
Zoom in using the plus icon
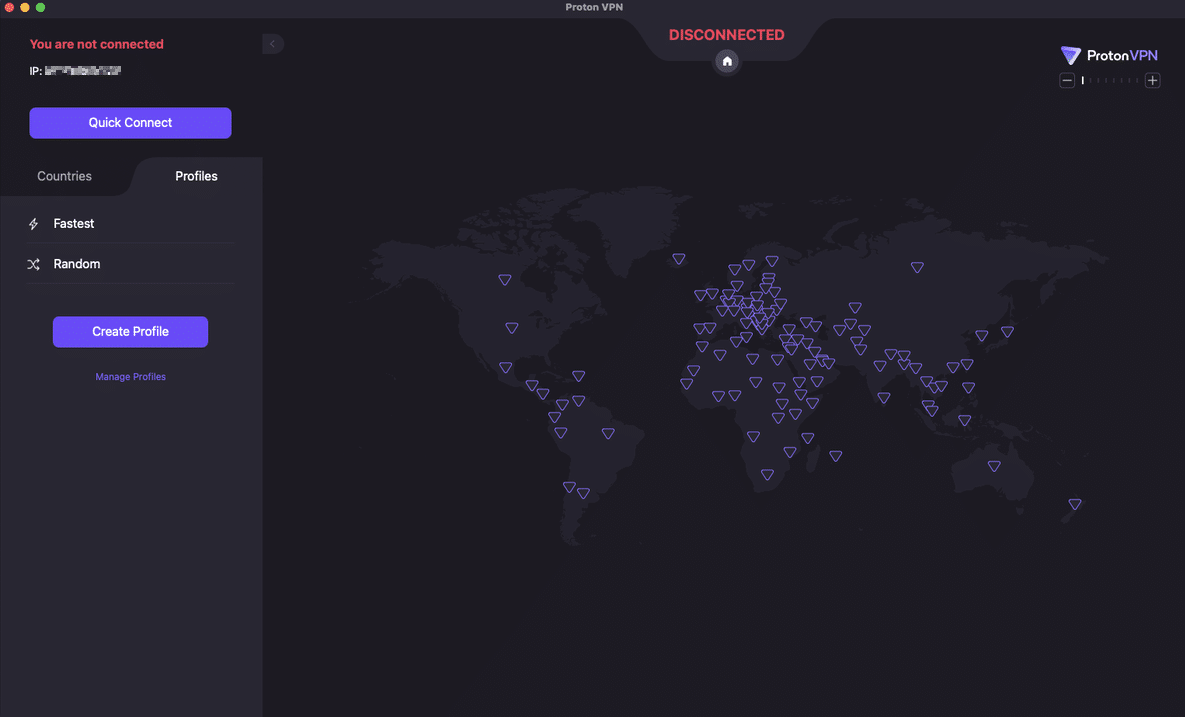1152,79
